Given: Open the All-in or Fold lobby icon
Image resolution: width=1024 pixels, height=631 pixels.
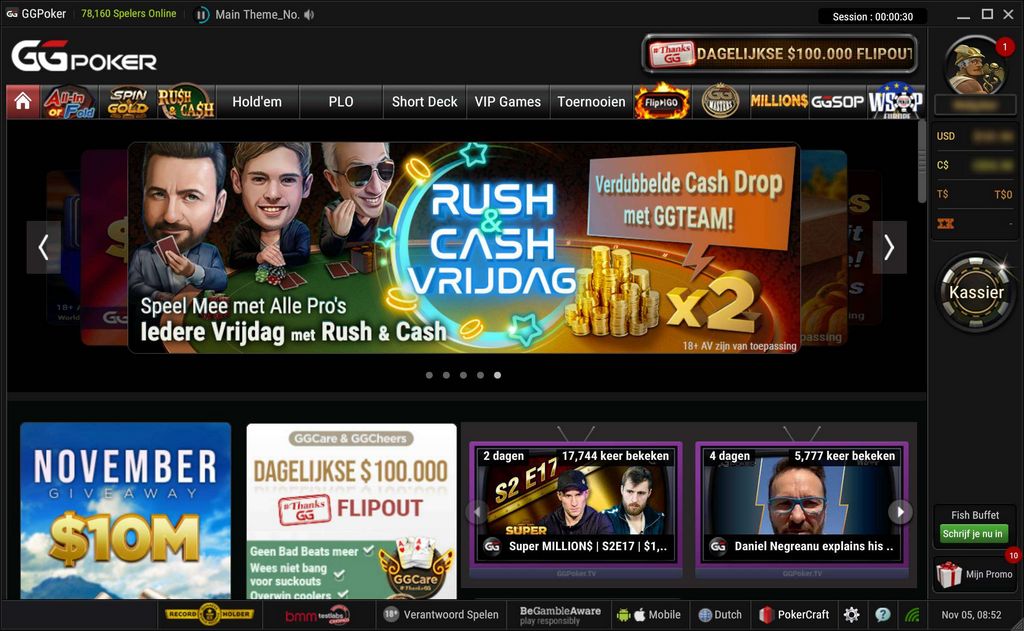Looking at the screenshot, I should pyautogui.click(x=70, y=101).
